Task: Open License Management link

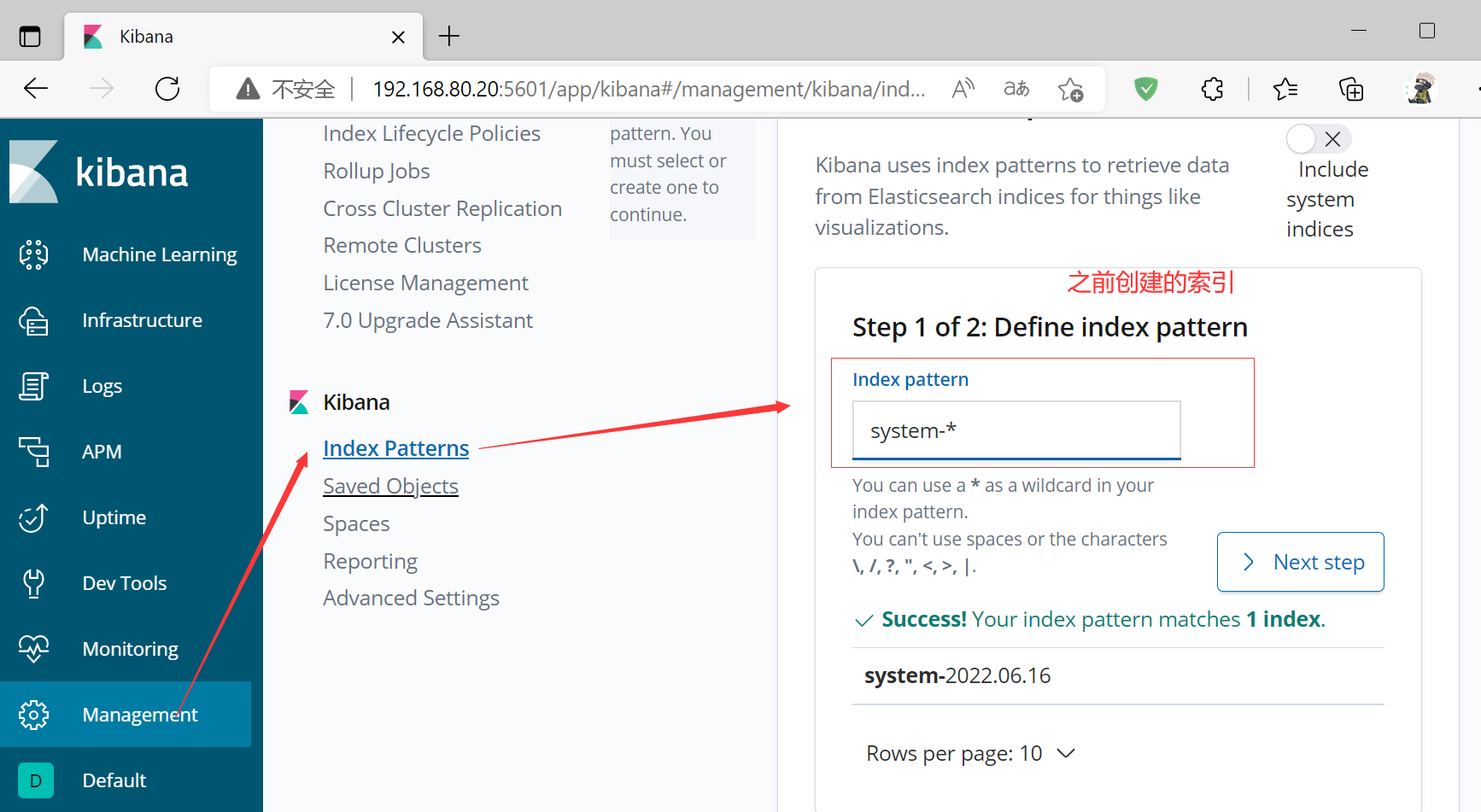Action: pos(425,283)
